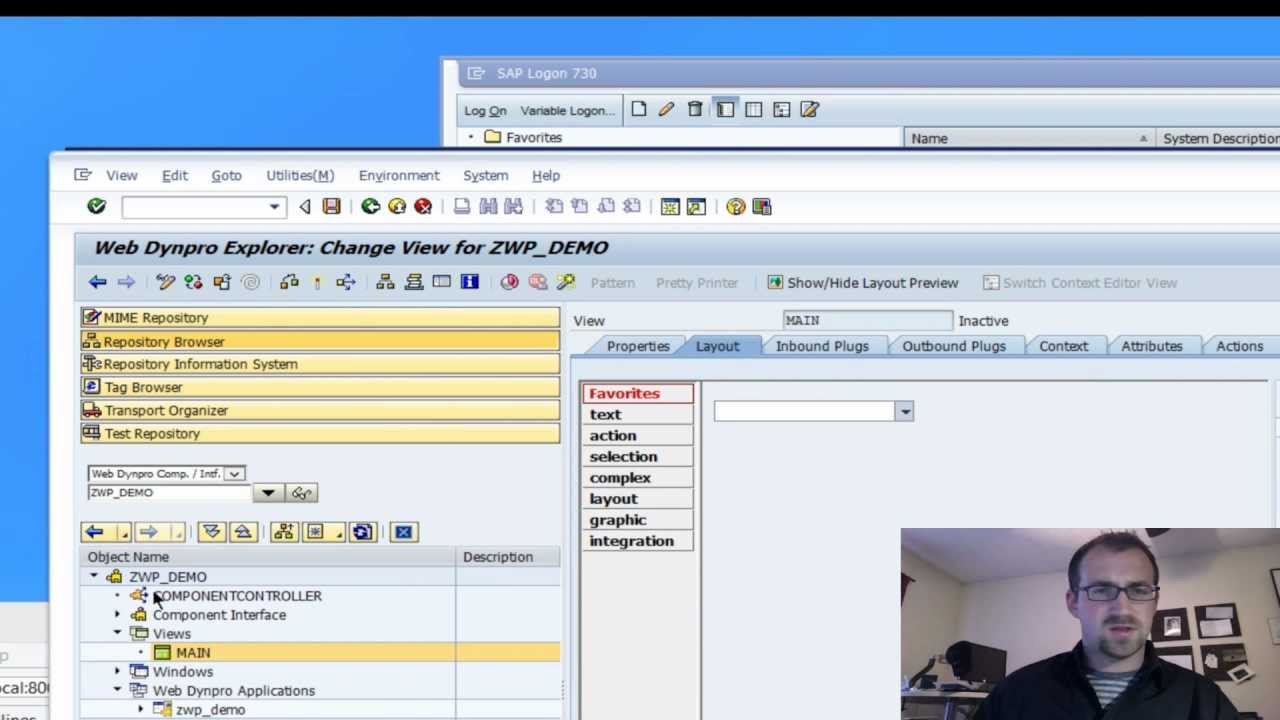
Task: Click the yellow Exit icon
Action: [x=397, y=206]
